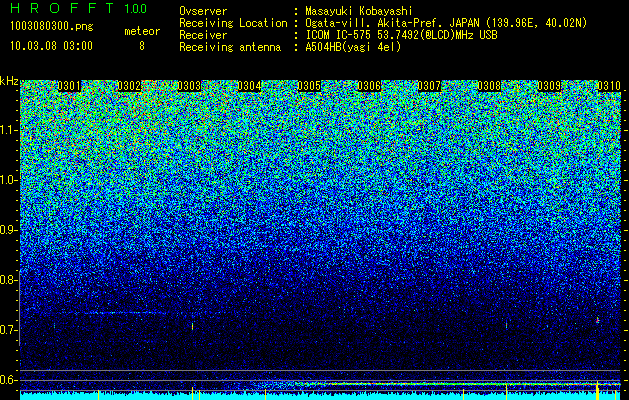Click the 0310 time marker
629x400 pixels.
[609, 86]
